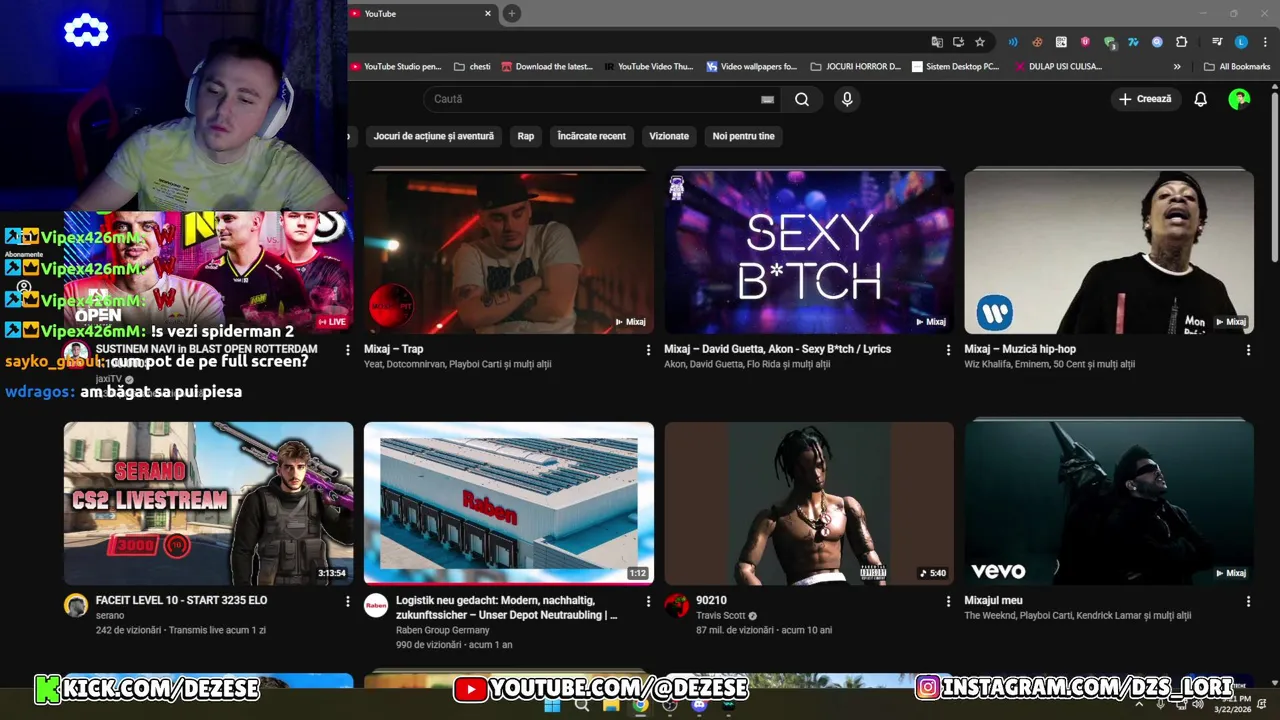Screen dimensions: 1280x720
Task: Open the Chrome profile L avatar
Action: click(x=1241, y=42)
